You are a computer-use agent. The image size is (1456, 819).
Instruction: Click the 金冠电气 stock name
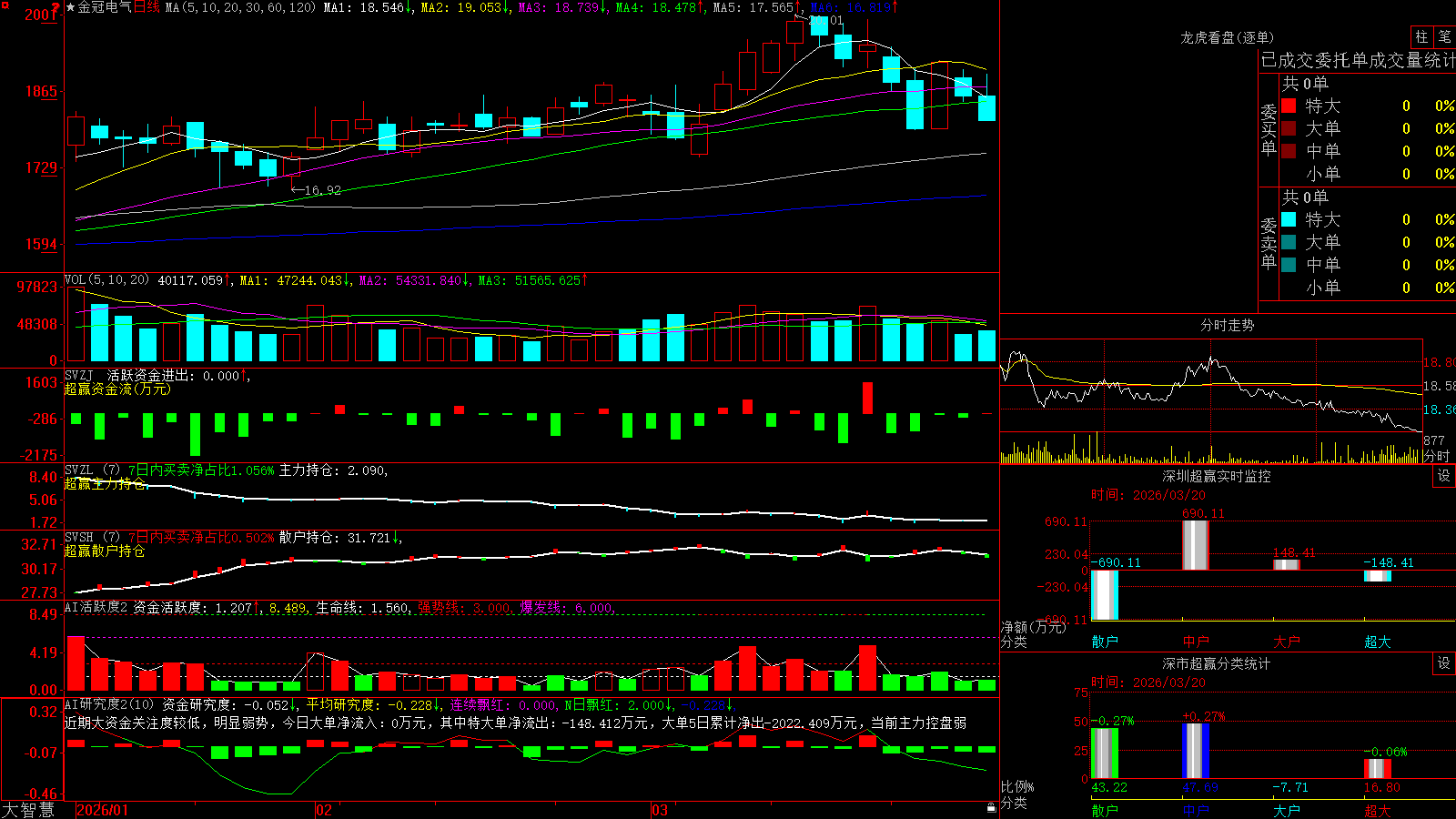pyautogui.click(x=105, y=7)
